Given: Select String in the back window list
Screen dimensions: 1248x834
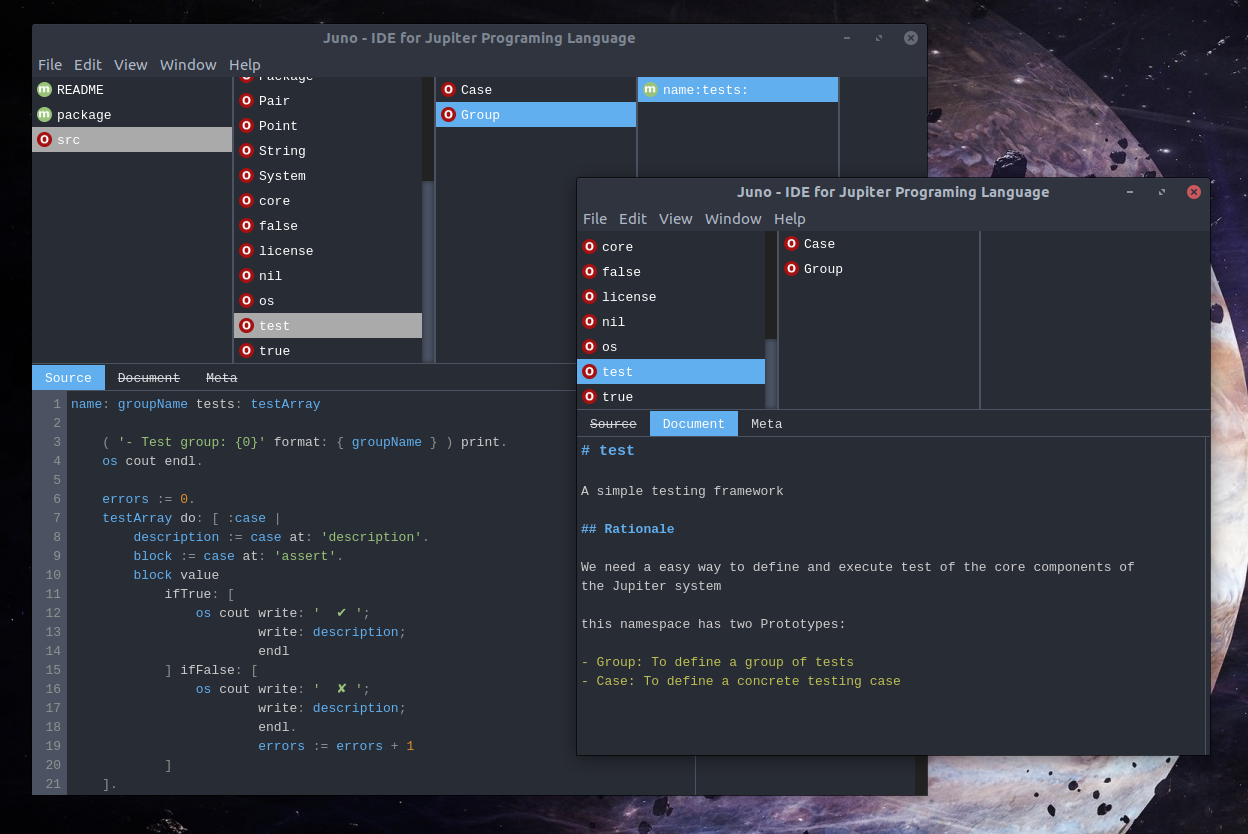Looking at the screenshot, I should tap(328, 151).
